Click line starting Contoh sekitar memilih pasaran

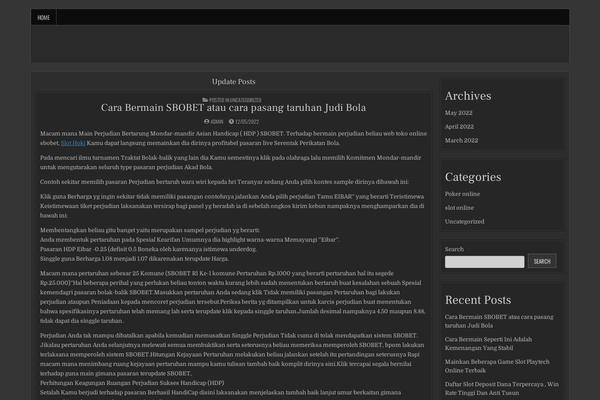click(224, 182)
